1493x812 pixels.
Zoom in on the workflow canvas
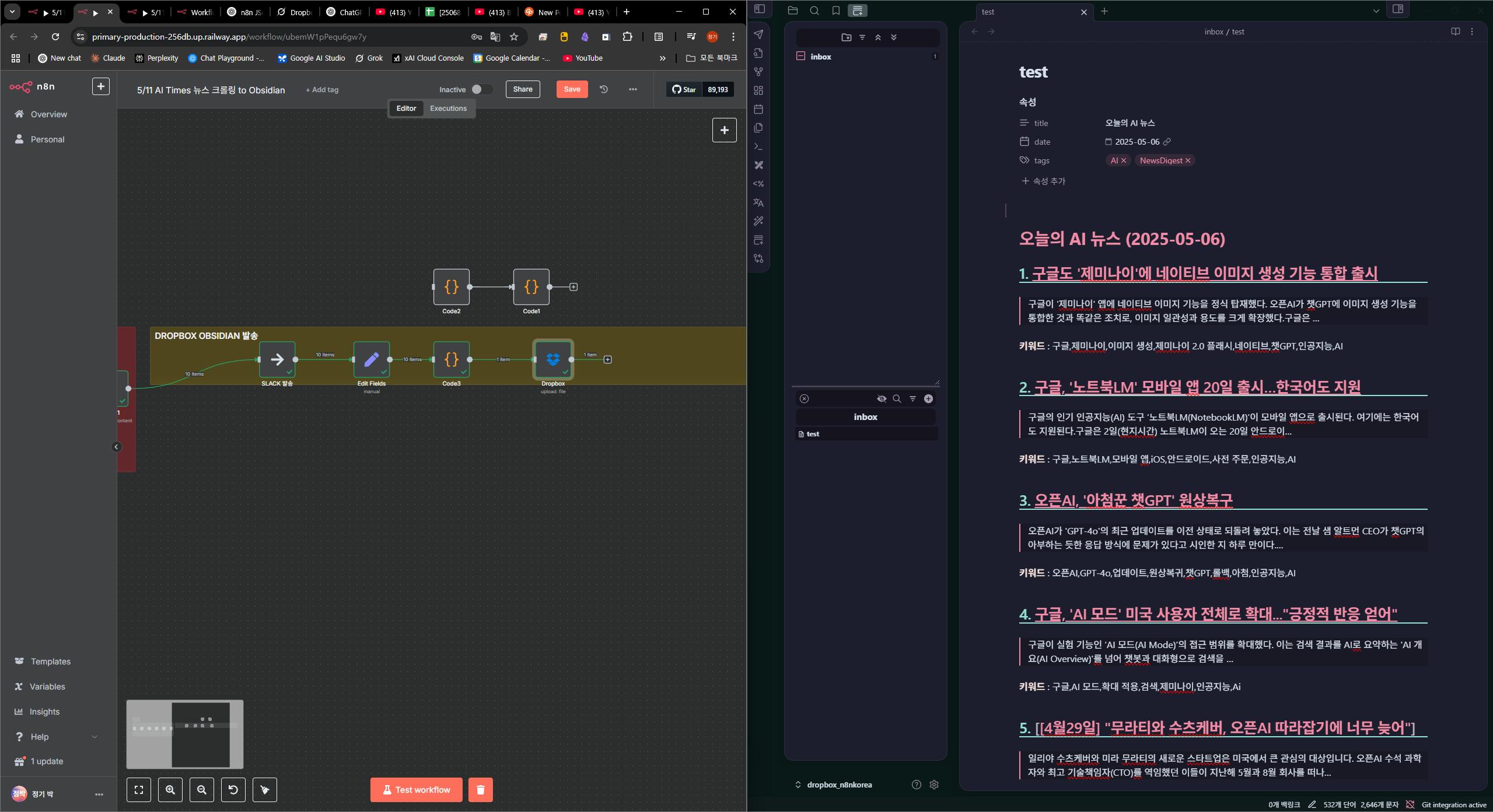170,790
